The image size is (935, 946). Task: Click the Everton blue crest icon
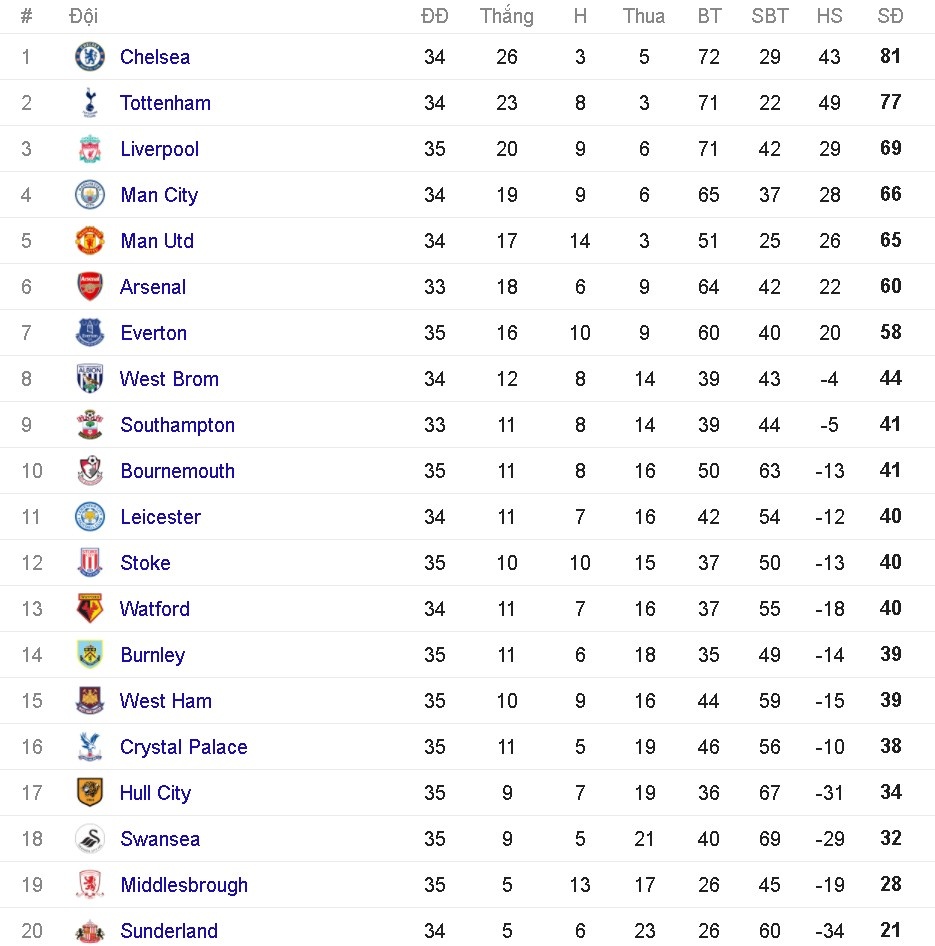(90, 333)
